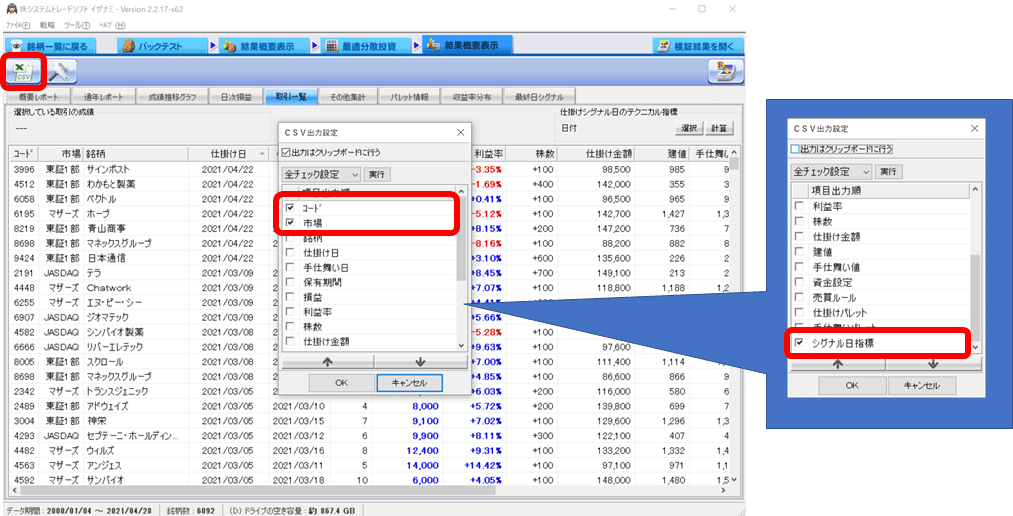Open the ヘルプ(H) menu
1013x516 pixels.
[112, 25]
